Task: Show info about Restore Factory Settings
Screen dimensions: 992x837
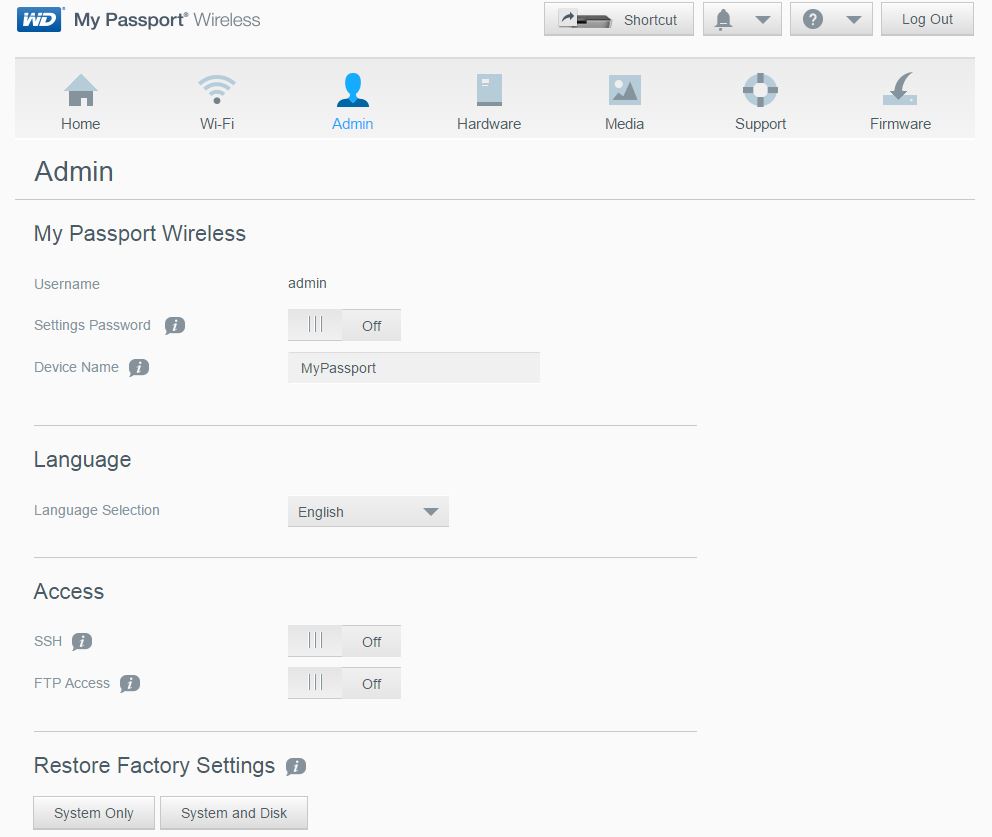Action: 295,766
